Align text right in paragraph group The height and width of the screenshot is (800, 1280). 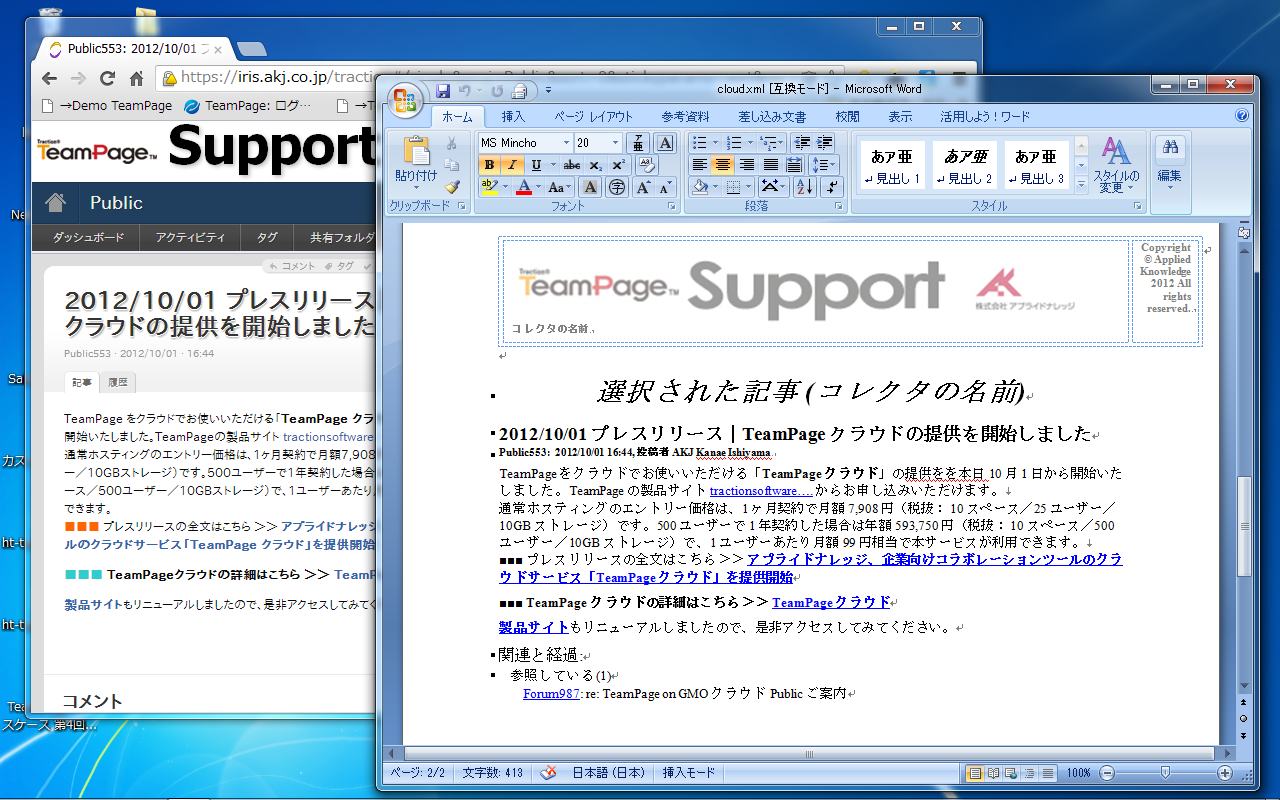click(746, 165)
